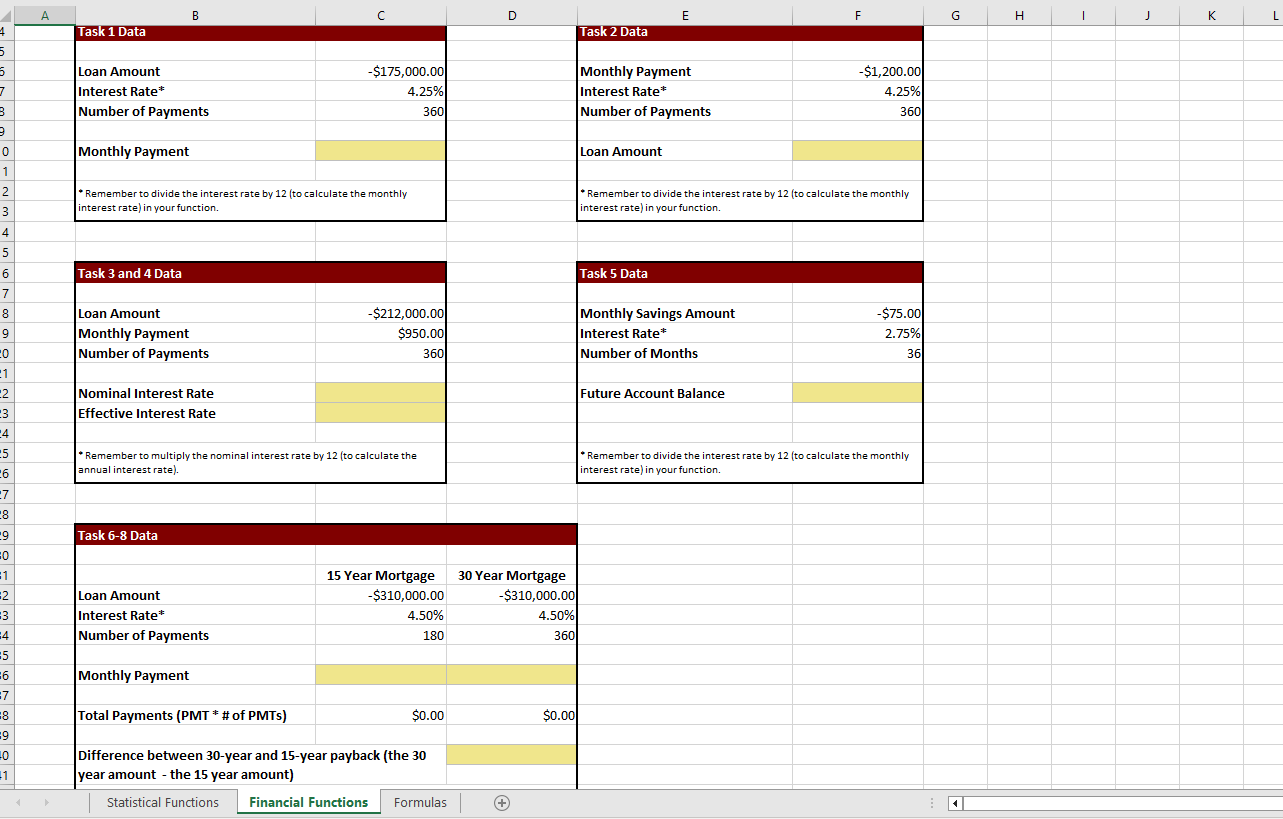Open the Formulas sheet tab
The height and width of the screenshot is (819, 1283).
point(420,802)
